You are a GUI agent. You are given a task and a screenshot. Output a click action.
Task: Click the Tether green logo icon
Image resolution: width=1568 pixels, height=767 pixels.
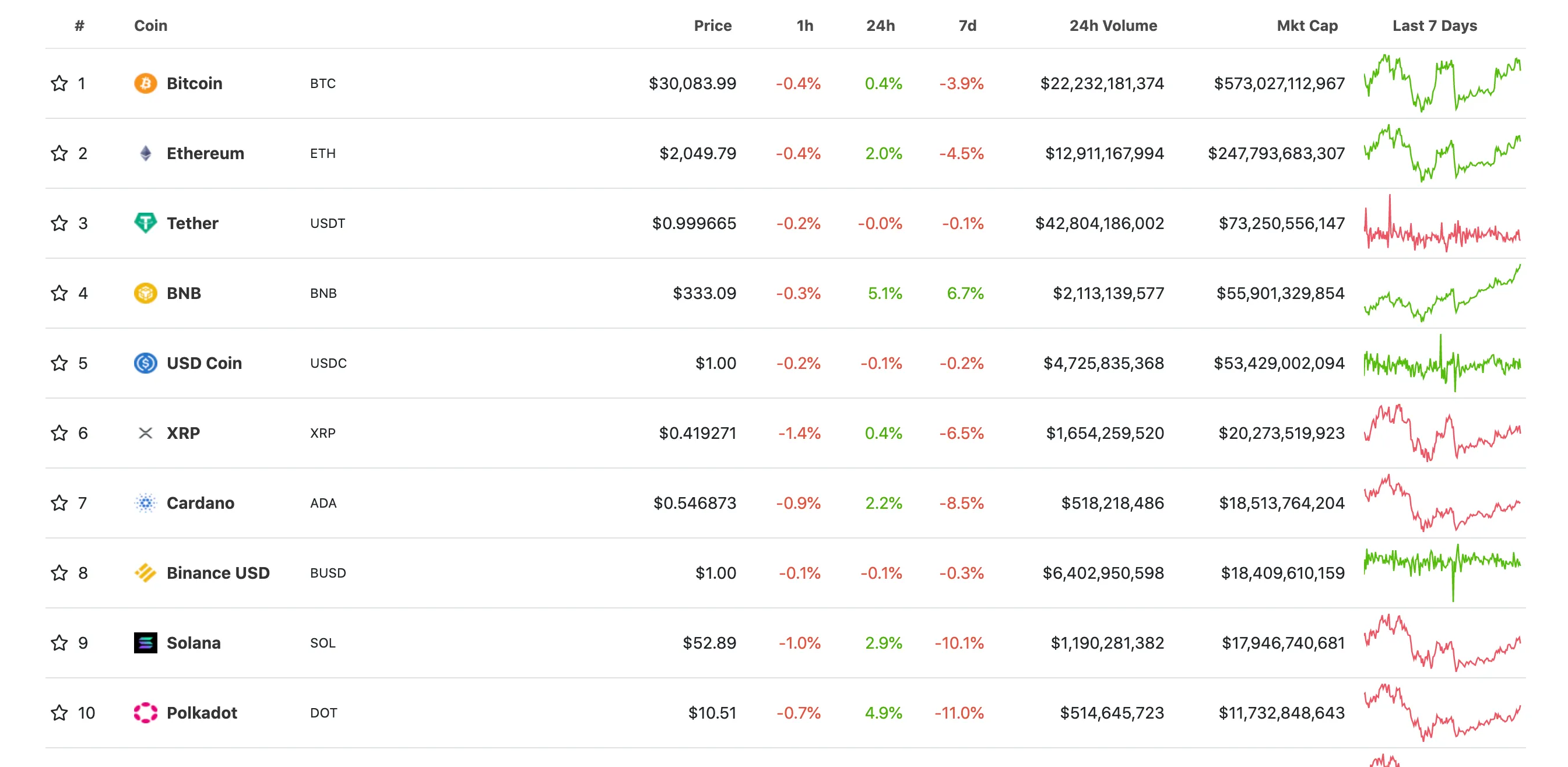pos(145,223)
